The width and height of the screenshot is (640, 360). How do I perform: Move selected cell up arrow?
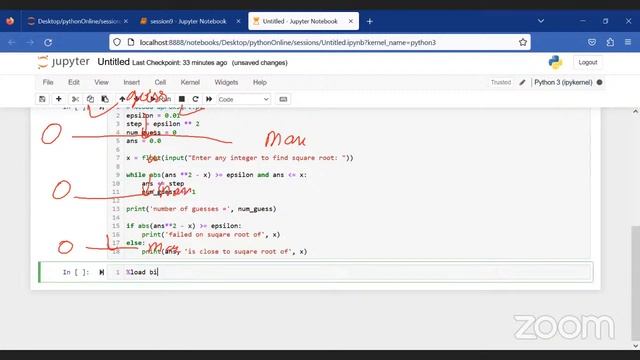122,99
